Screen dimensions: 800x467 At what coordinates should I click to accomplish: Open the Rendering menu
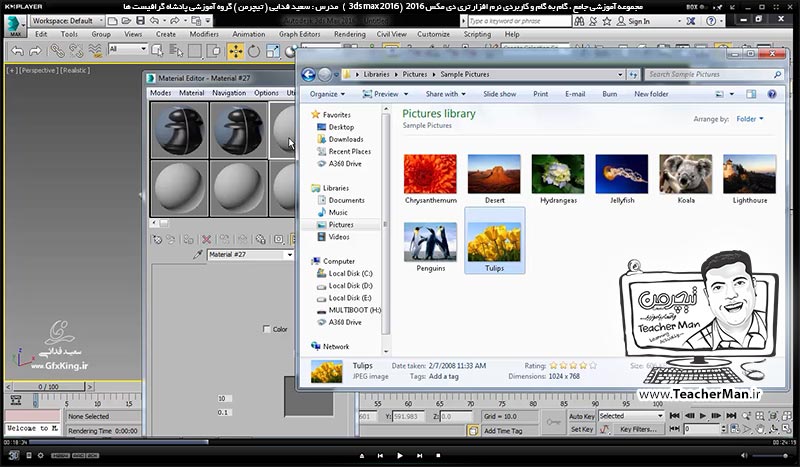point(349,34)
